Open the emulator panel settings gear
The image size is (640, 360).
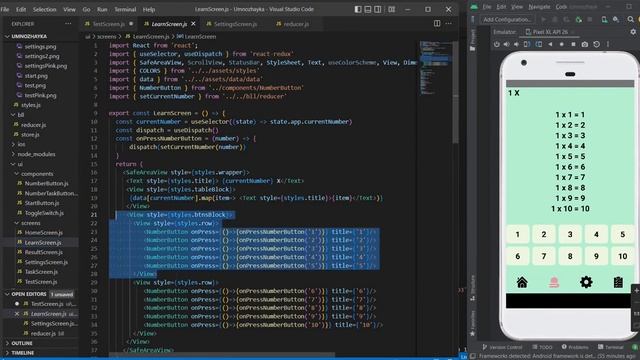tap(633, 31)
